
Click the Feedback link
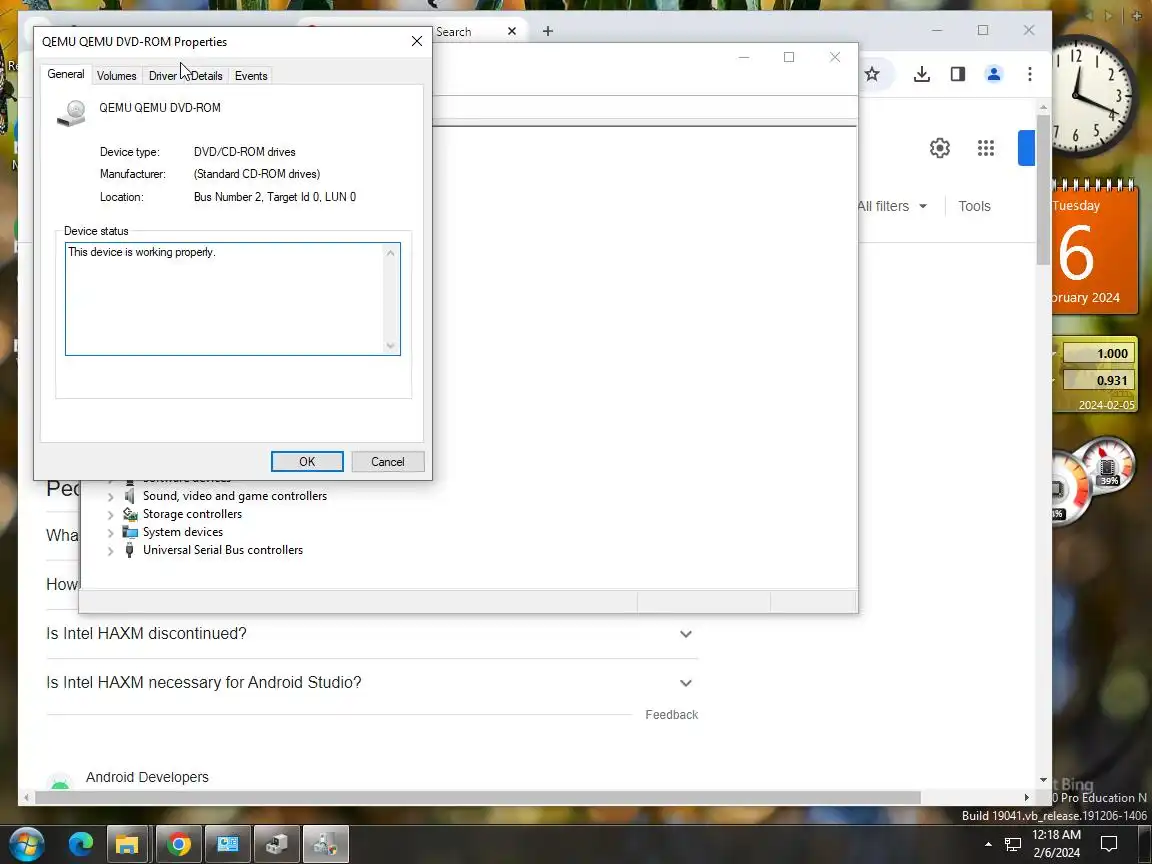[672, 715]
